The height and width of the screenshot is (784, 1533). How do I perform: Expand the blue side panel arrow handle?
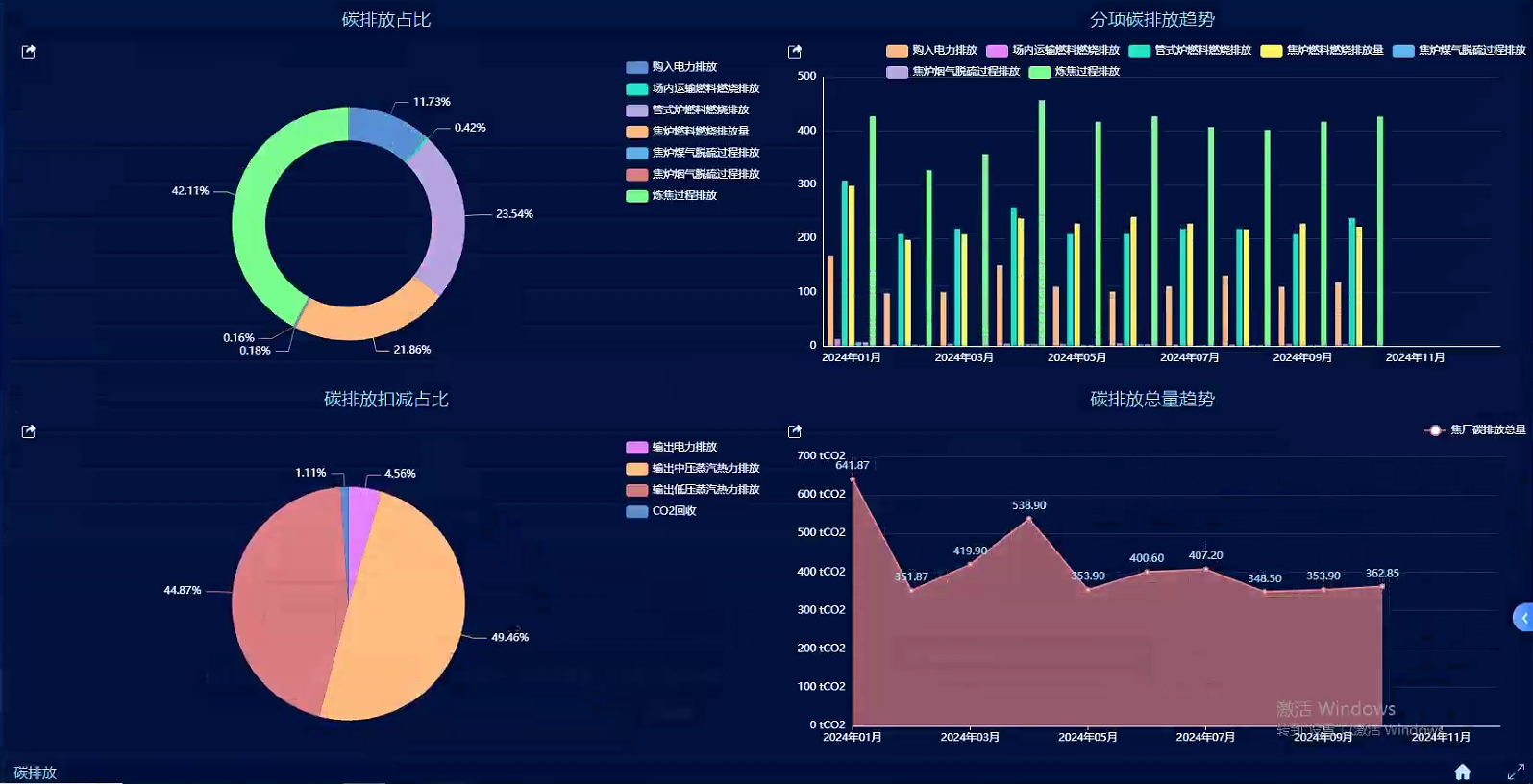pyautogui.click(x=1523, y=618)
